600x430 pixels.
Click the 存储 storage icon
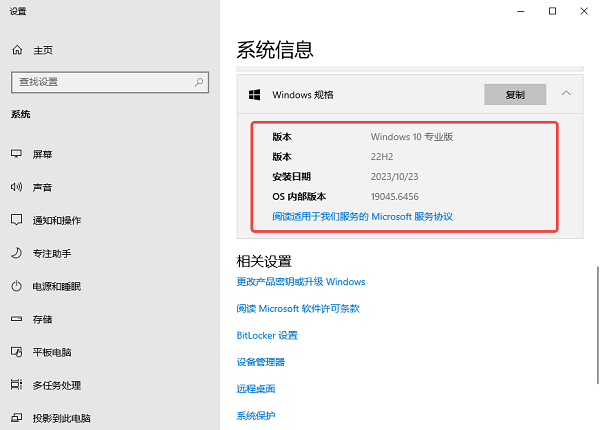[x=16, y=319]
